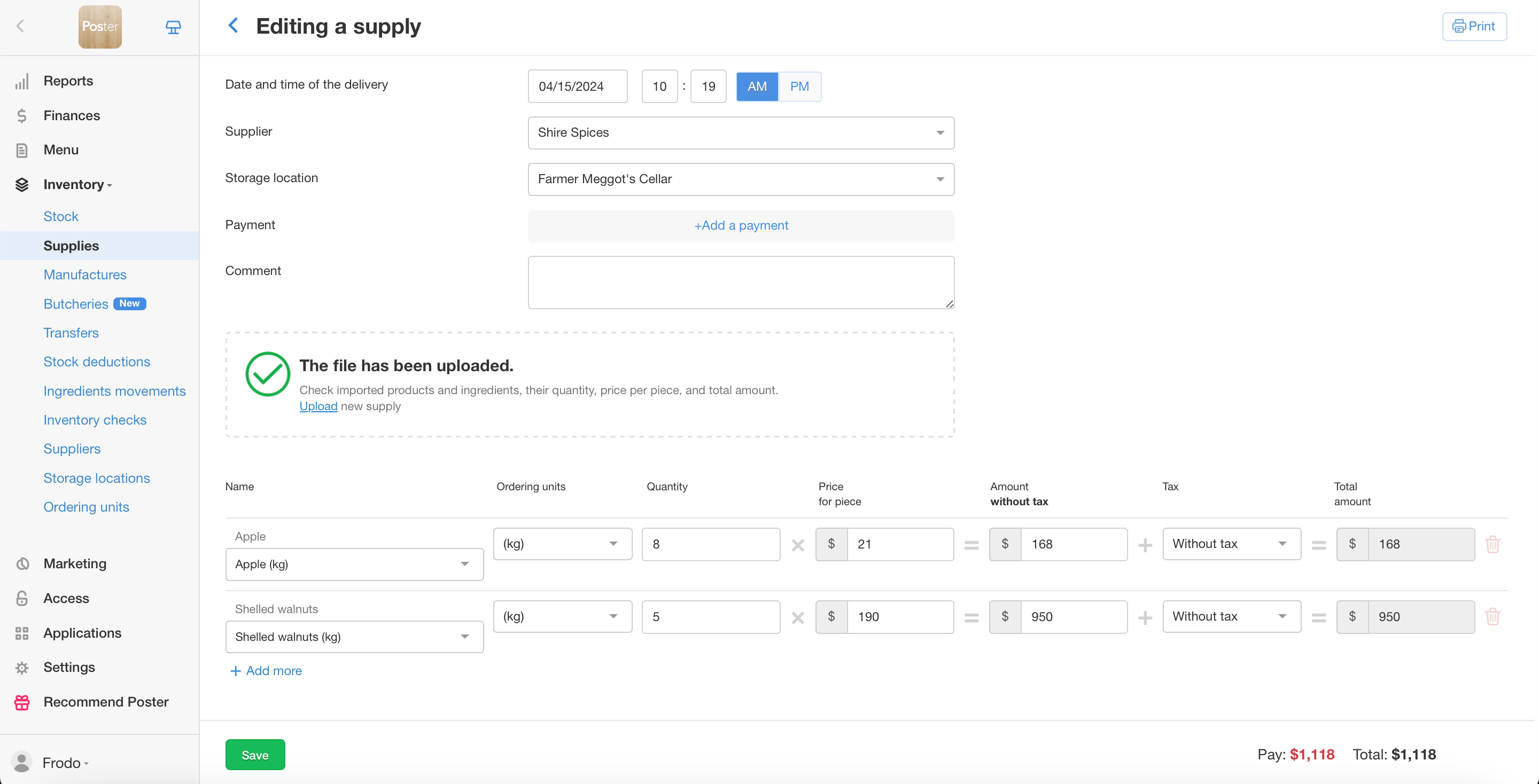Viewport: 1539px width, 784px height.
Task: Click the green Save button
Action: pyautogui.click(x=254, y=755)
